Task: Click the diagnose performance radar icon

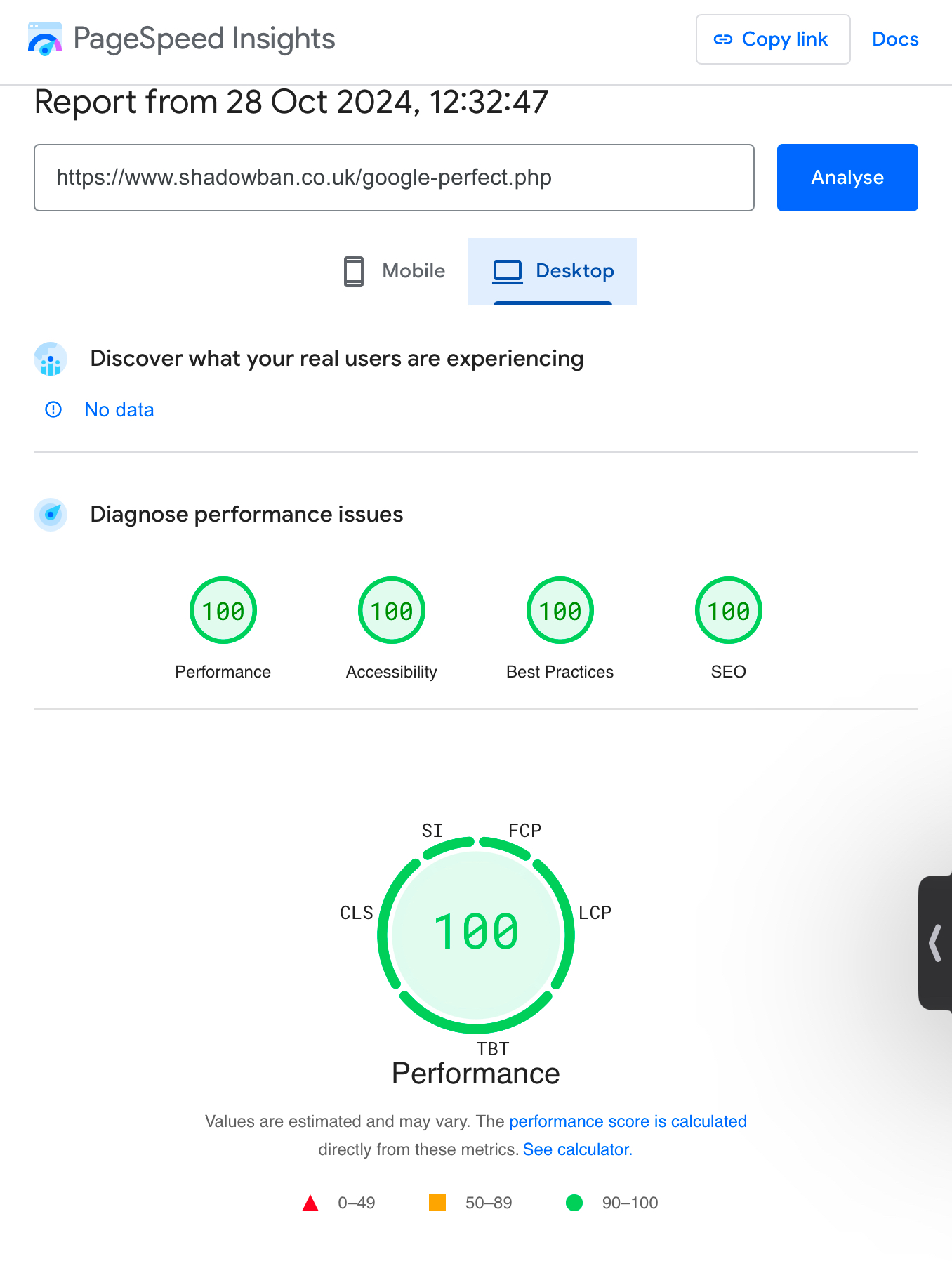Action: [51, 515]
